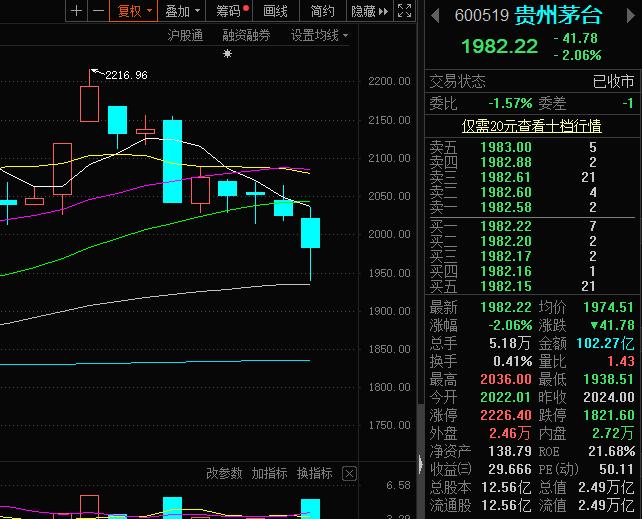Go to next stock arrow
Image resolution: width=642 pixels, height=519 pixels.
click(x=631, y=16)
